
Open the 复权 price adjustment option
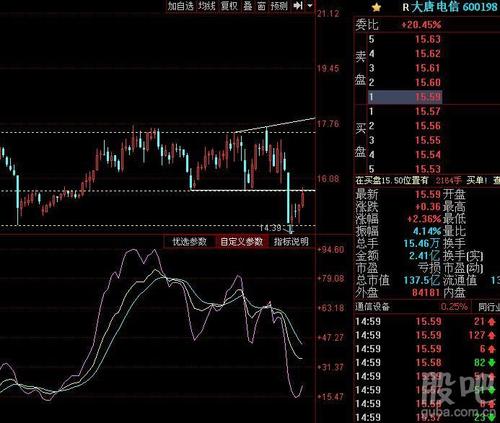[x=229, y=6]
